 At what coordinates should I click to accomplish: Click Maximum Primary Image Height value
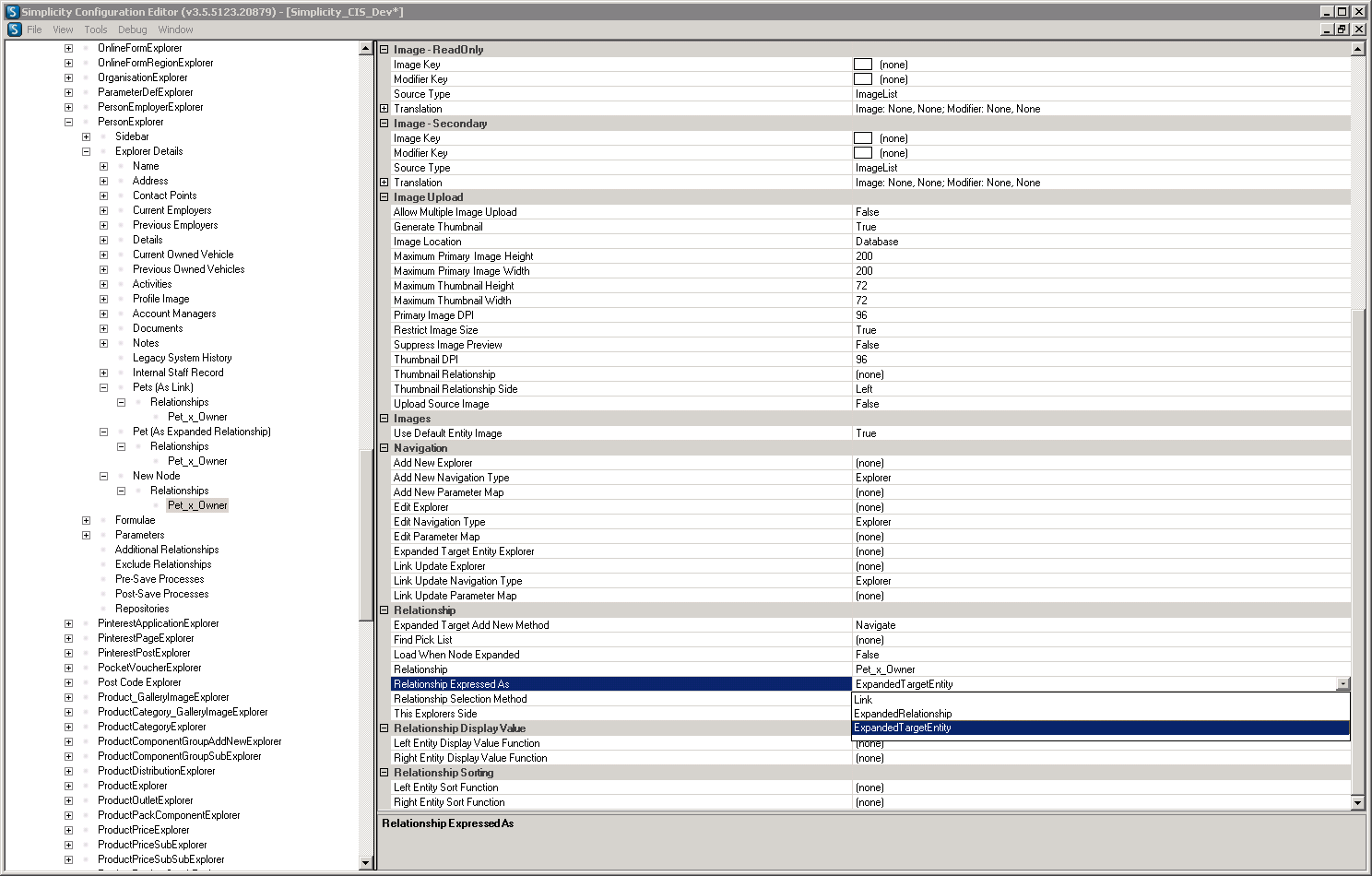pos(1101,256)
